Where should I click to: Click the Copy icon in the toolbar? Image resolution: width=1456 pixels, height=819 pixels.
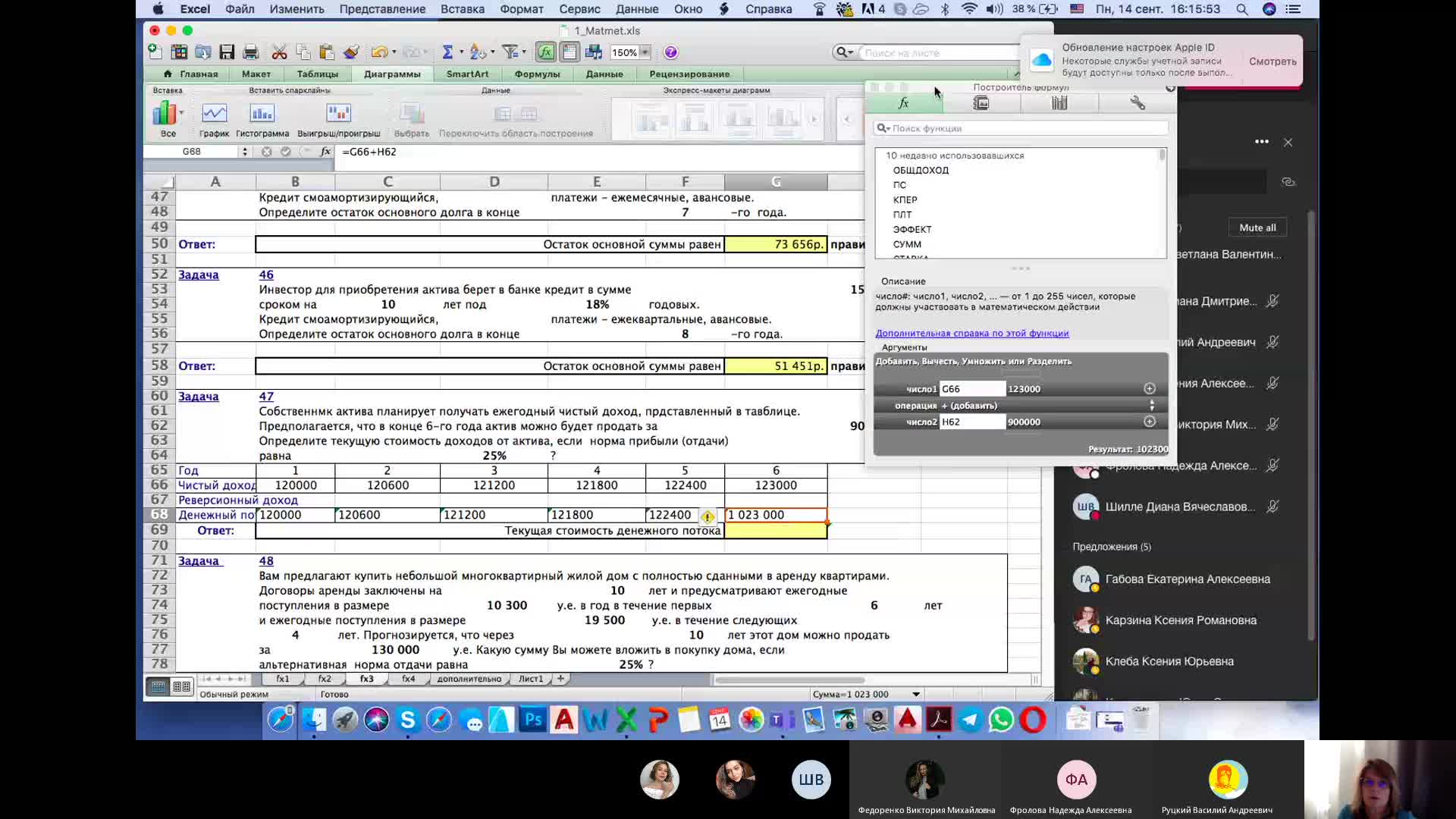pos(303,52)
